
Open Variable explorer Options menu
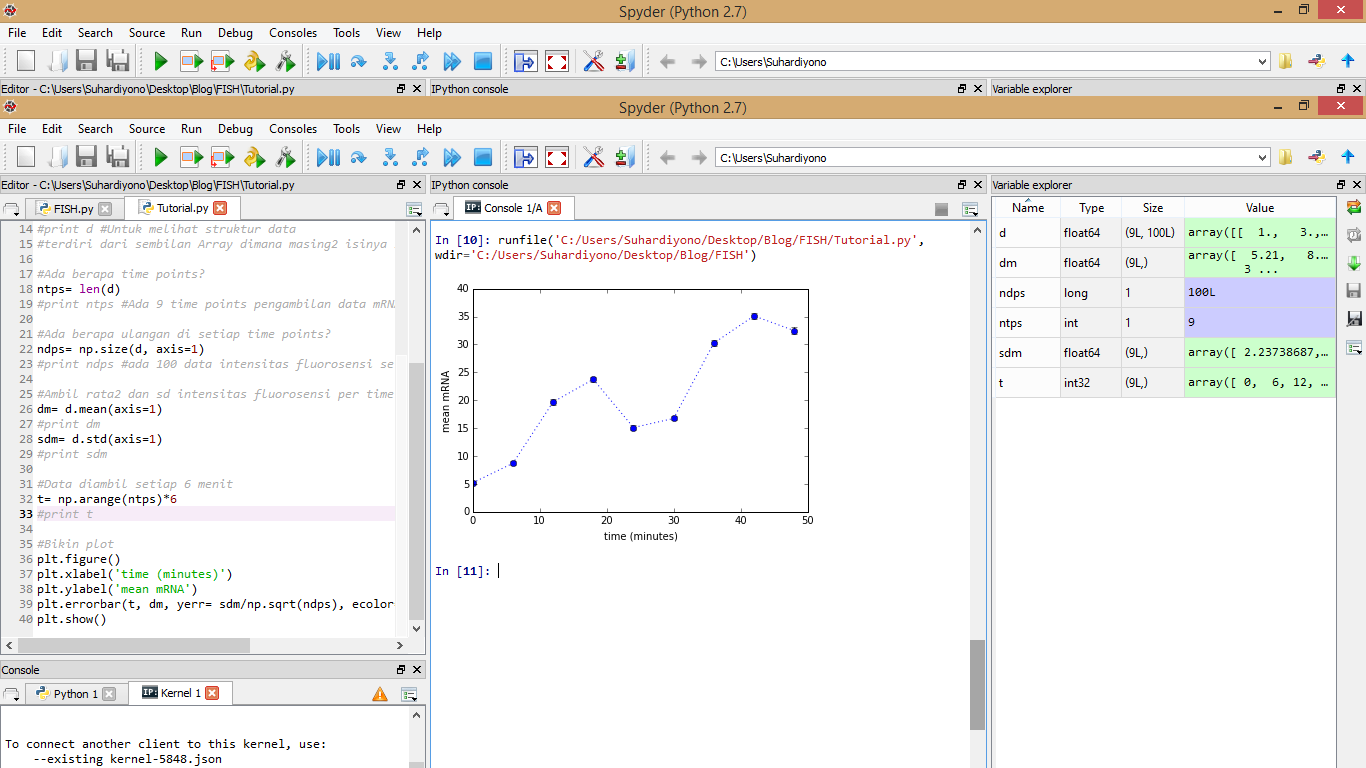[x=1354, y=347]
